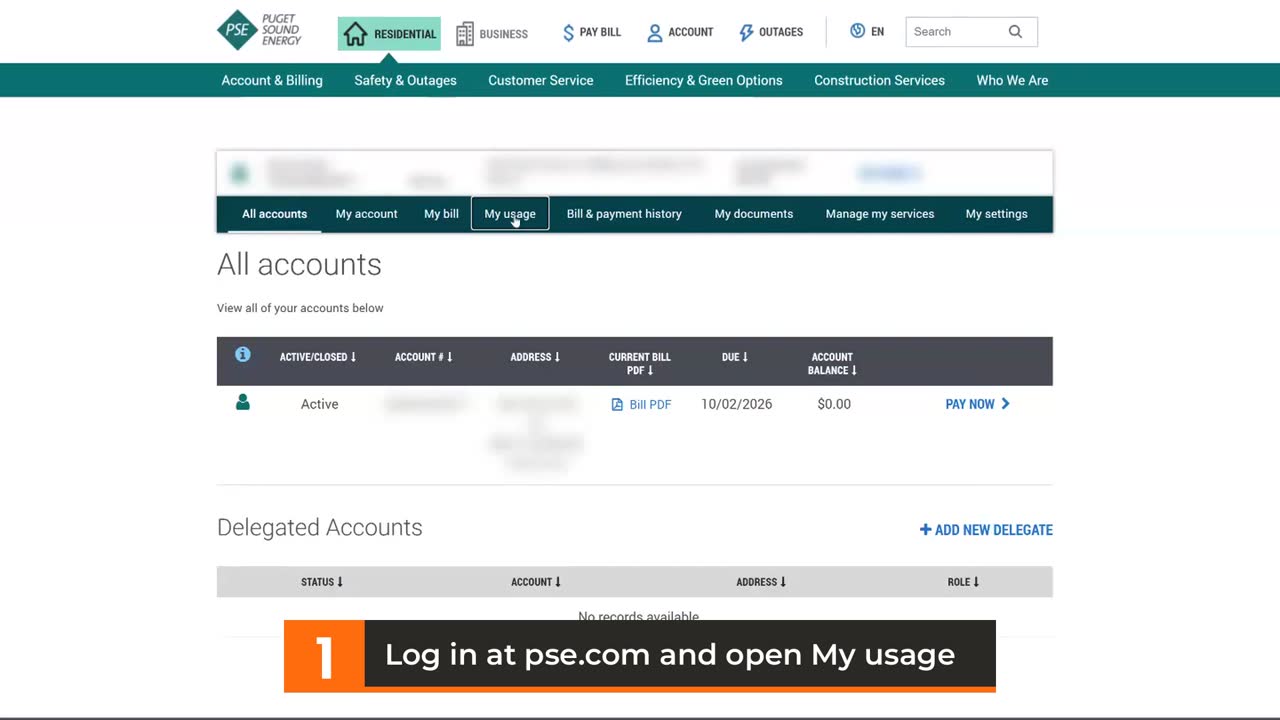Sort delegated accounts by Status
The height and width of the screenshot is (720, 1280).
coord(322,582)
